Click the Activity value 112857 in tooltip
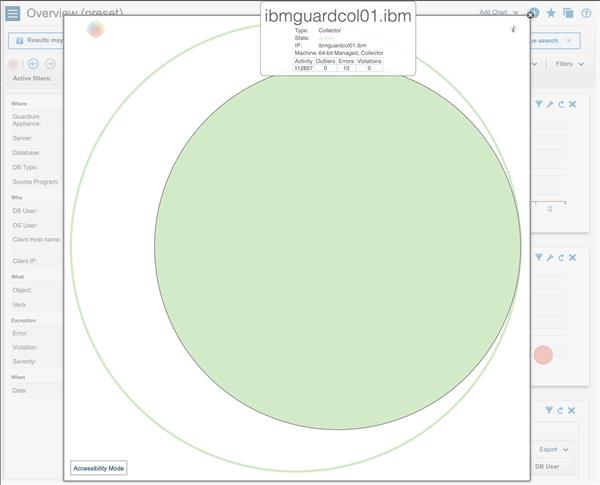Screen dimensions: 600x485 click(x=303, y=68)
